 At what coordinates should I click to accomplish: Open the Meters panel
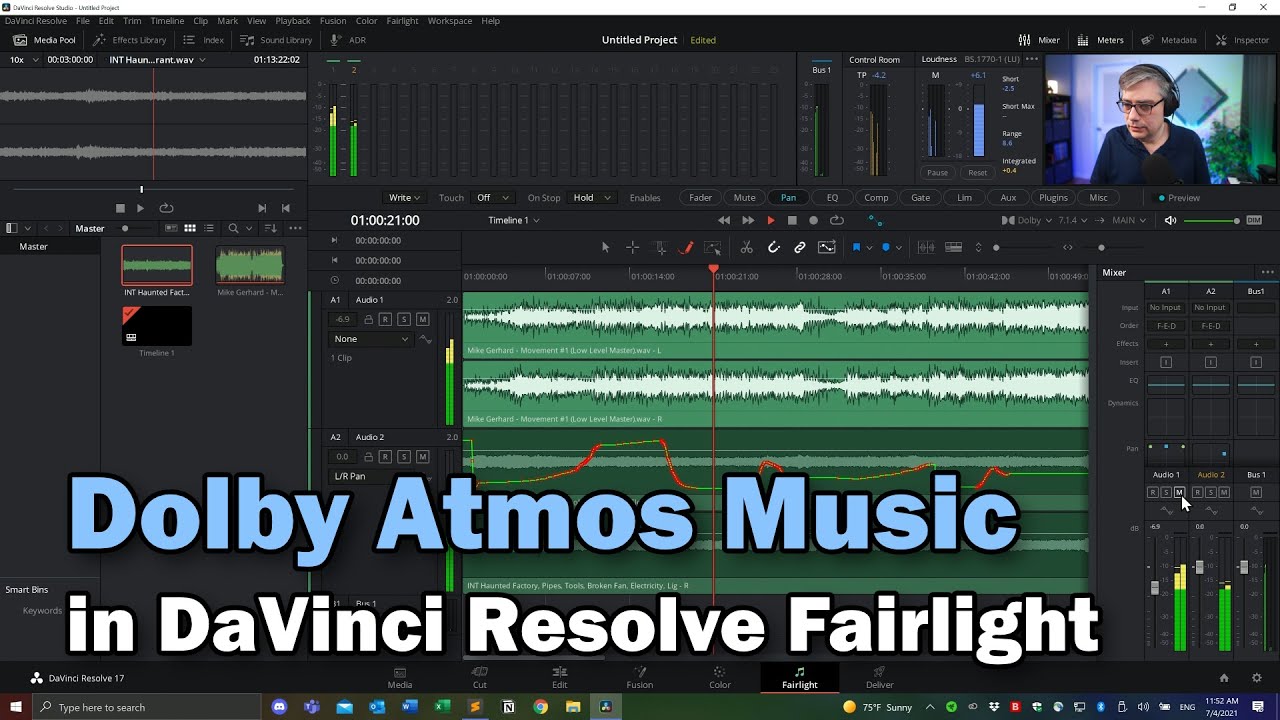pos(1100,39)
